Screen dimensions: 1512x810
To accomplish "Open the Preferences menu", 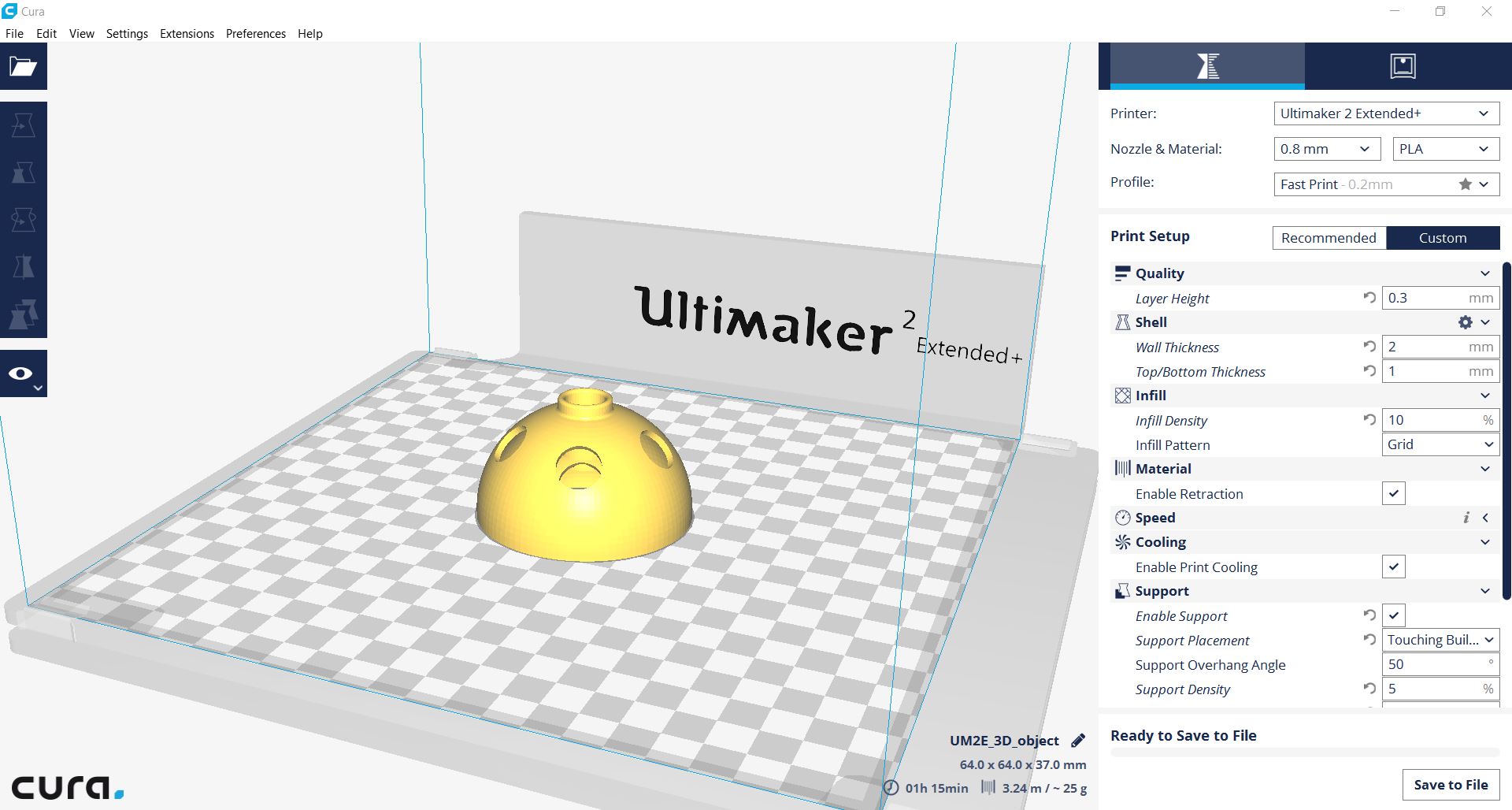I will pyautogui.click(x=255, y=33).
